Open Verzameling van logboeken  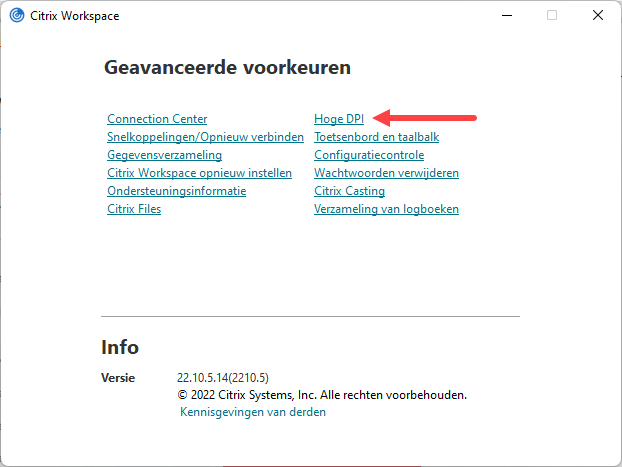[386, 209]
